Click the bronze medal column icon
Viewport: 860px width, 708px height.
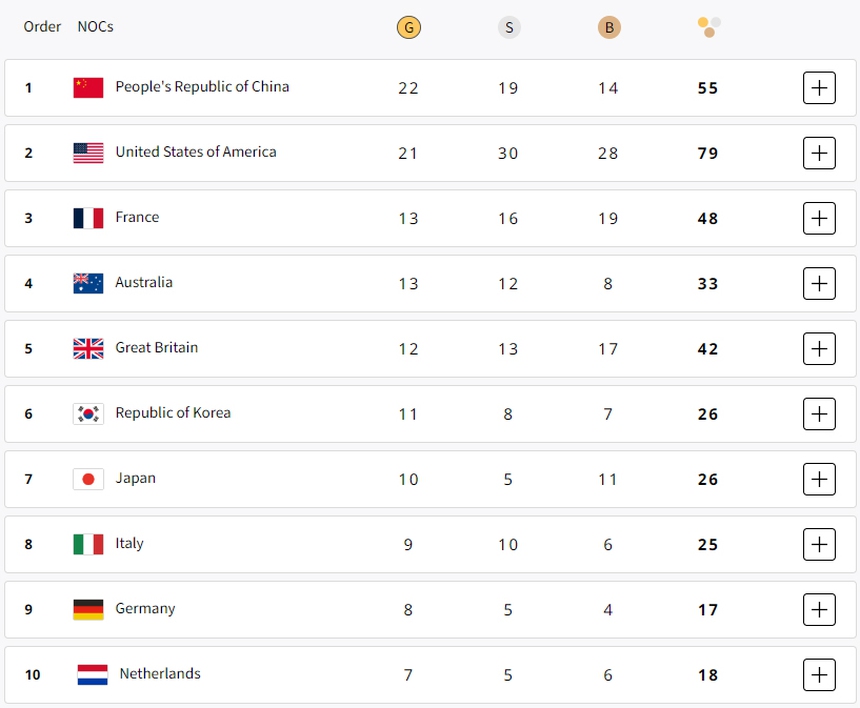[x=608, y=27]
